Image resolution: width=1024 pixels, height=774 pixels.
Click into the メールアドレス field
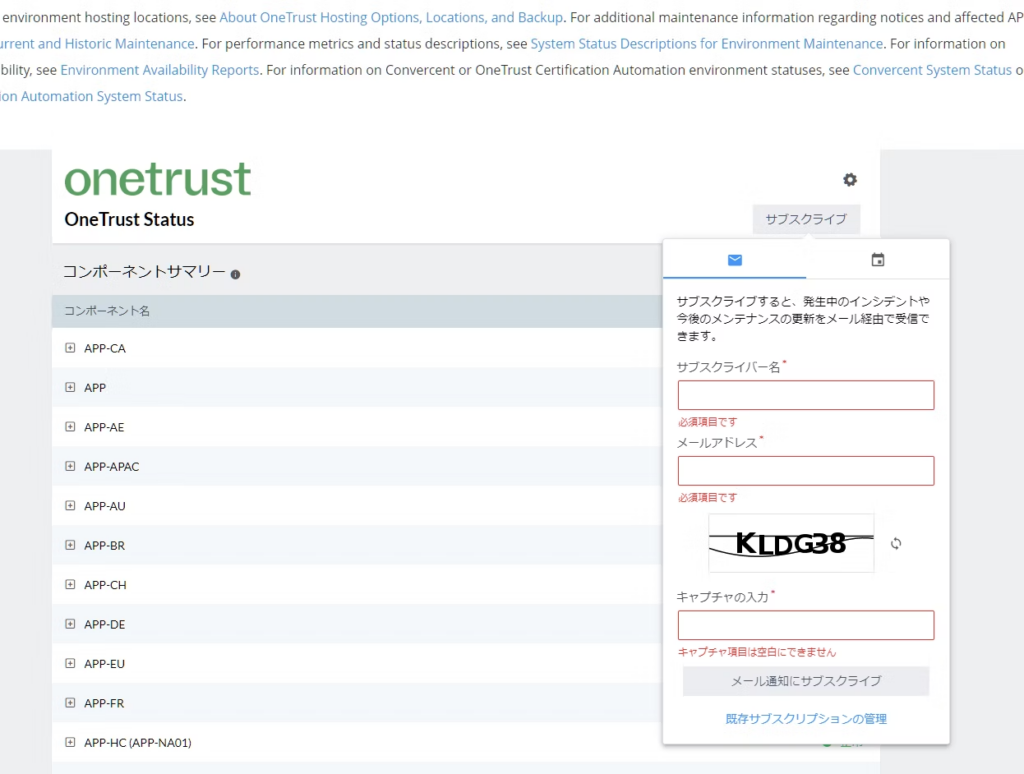point(806,471)
